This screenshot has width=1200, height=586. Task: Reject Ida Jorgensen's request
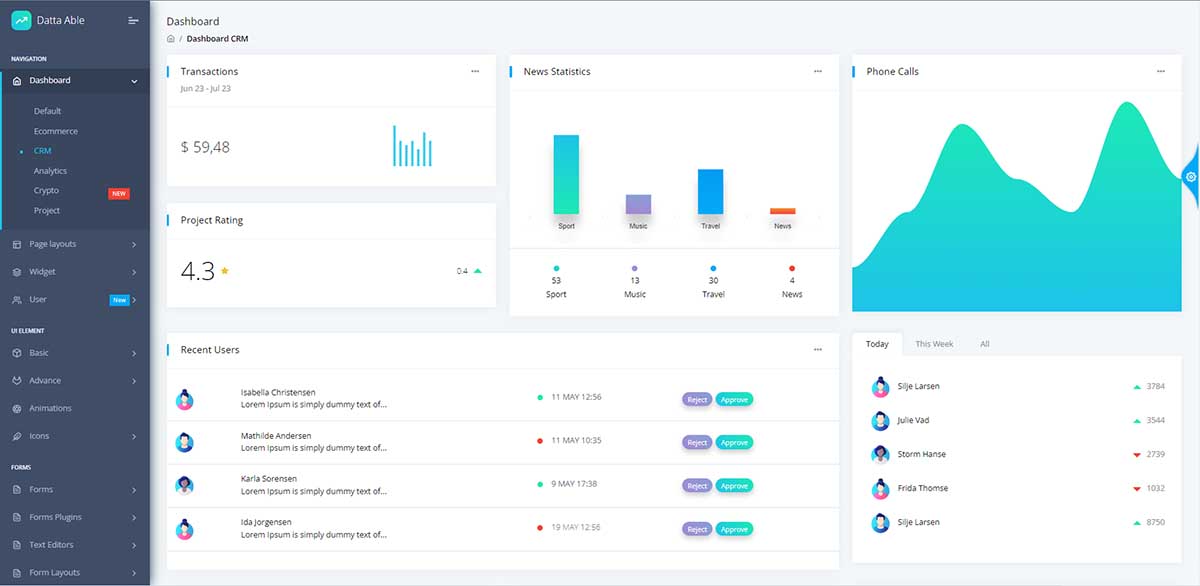(x=697, y=529)
